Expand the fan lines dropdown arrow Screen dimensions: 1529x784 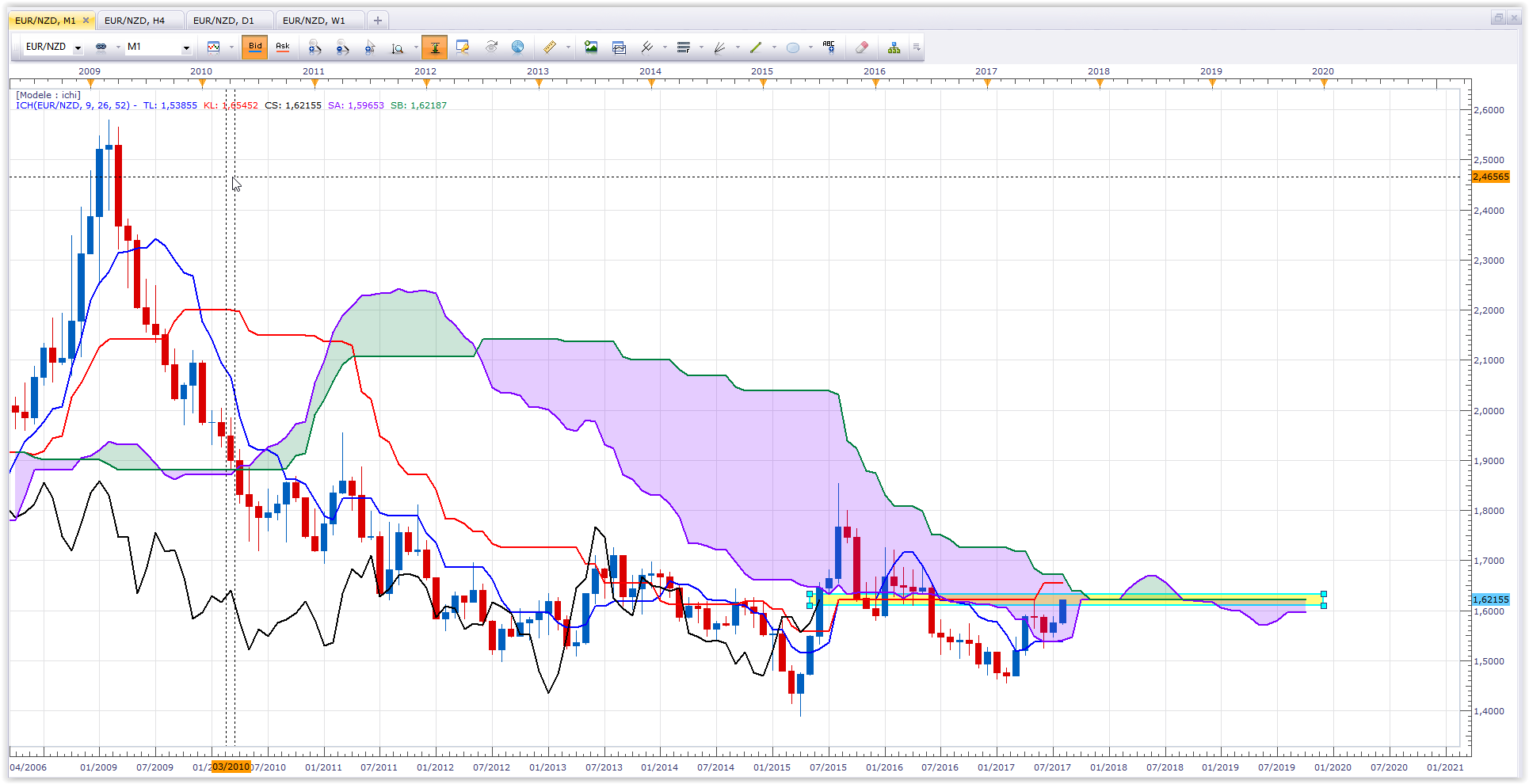click(738, 48)
